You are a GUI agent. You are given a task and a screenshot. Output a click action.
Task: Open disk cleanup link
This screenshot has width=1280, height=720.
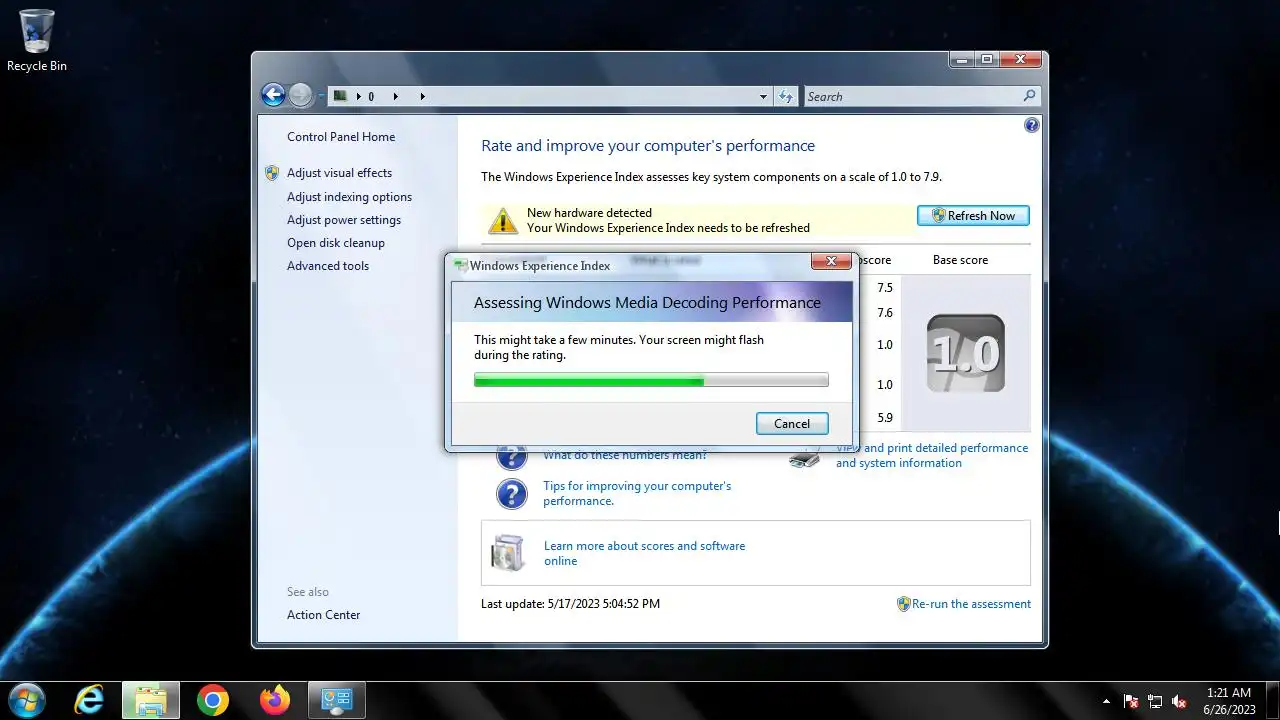point(336,243)
